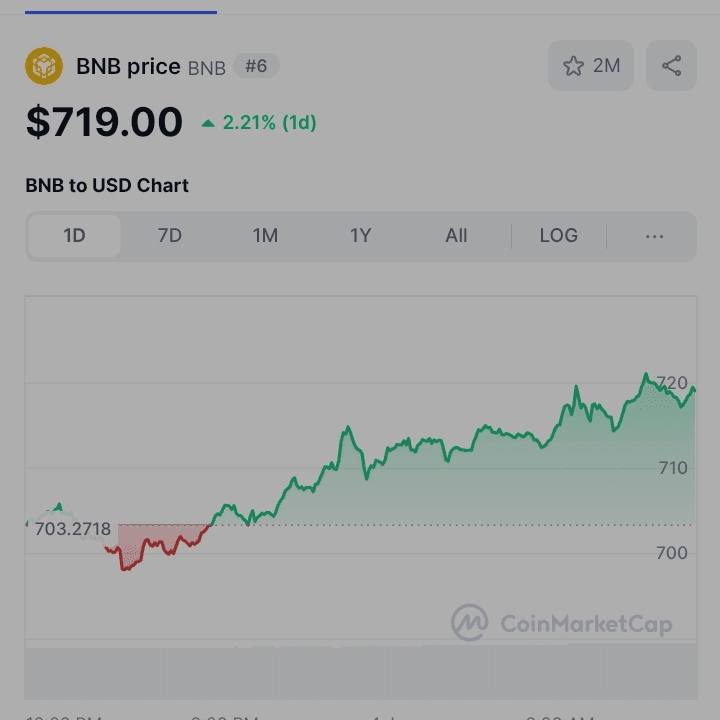Select the 1D timeframe tab
720x720 pixels.
pos(74,236)
